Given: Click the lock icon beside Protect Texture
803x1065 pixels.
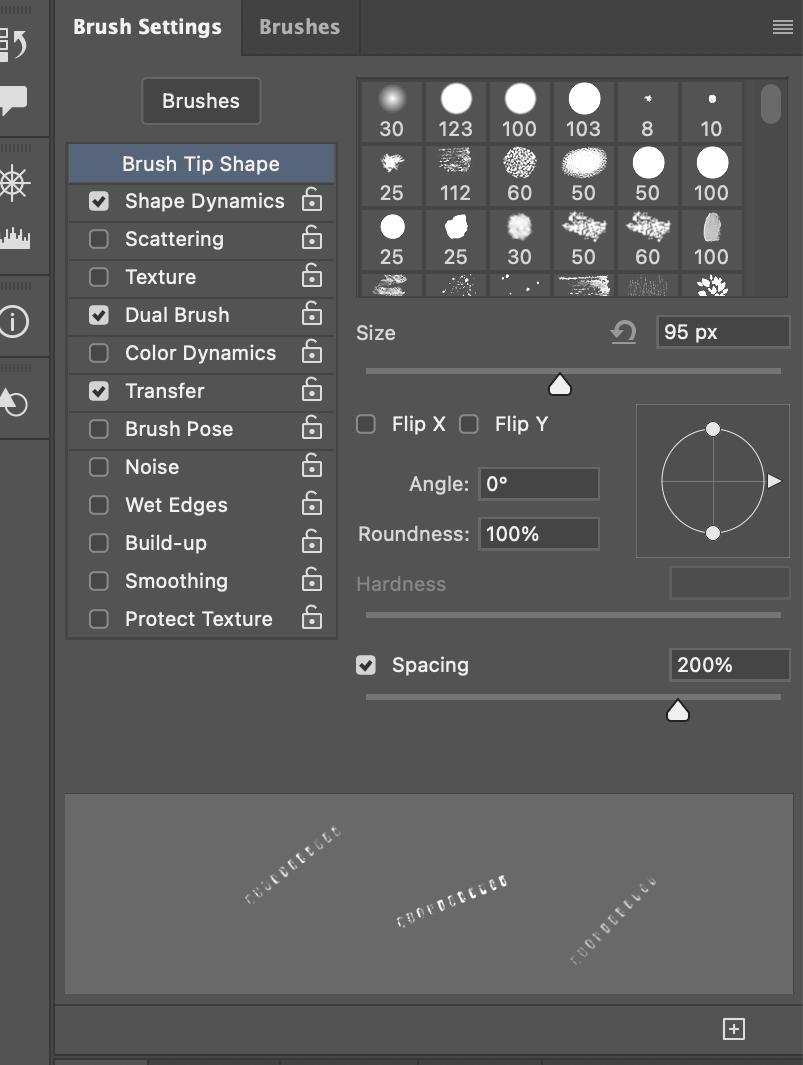Looking at the screenshot, I should point(312,618).
